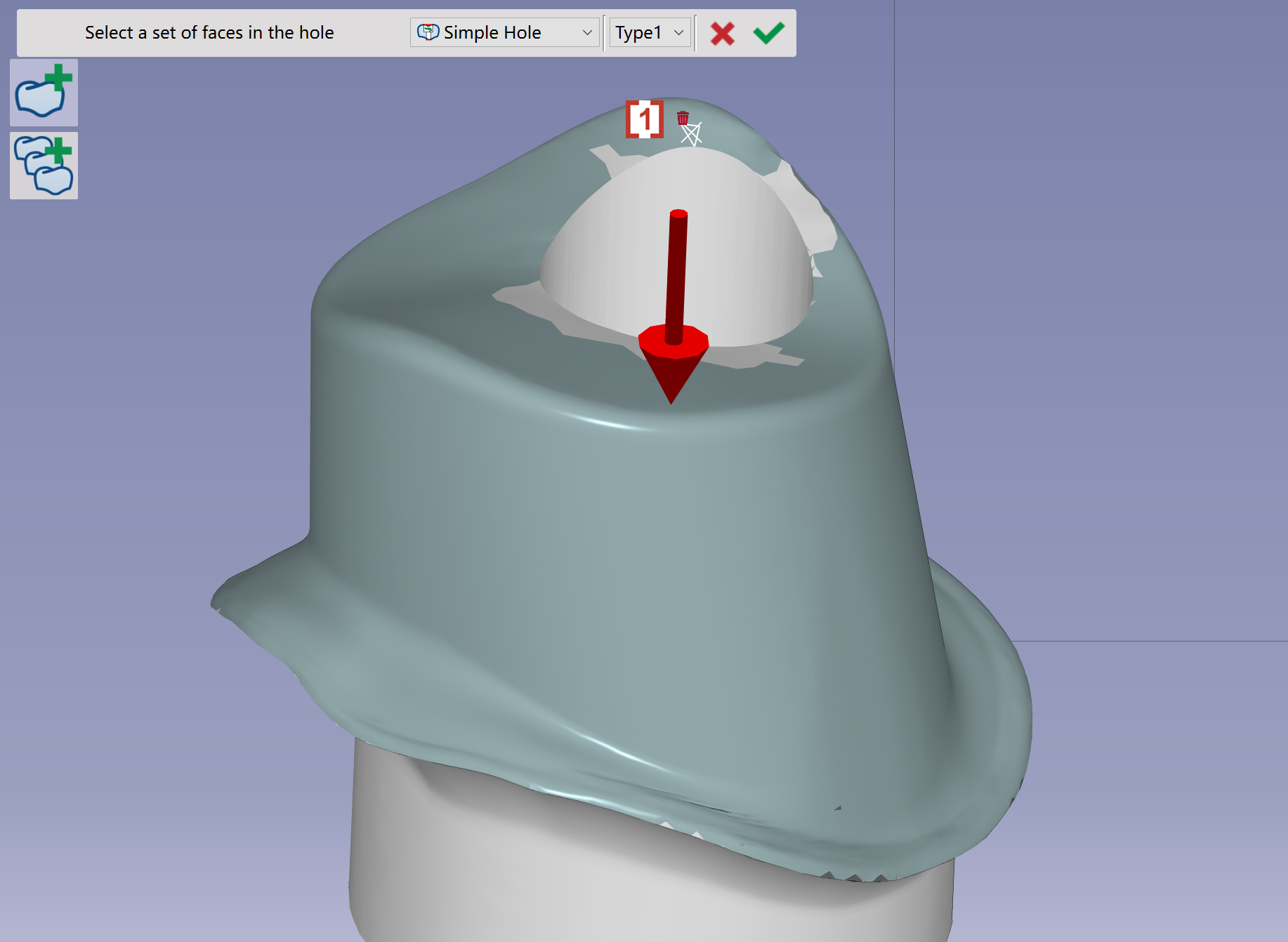
Task: Click the add multiple faces selection icon
Action: [x=44, y=166]
